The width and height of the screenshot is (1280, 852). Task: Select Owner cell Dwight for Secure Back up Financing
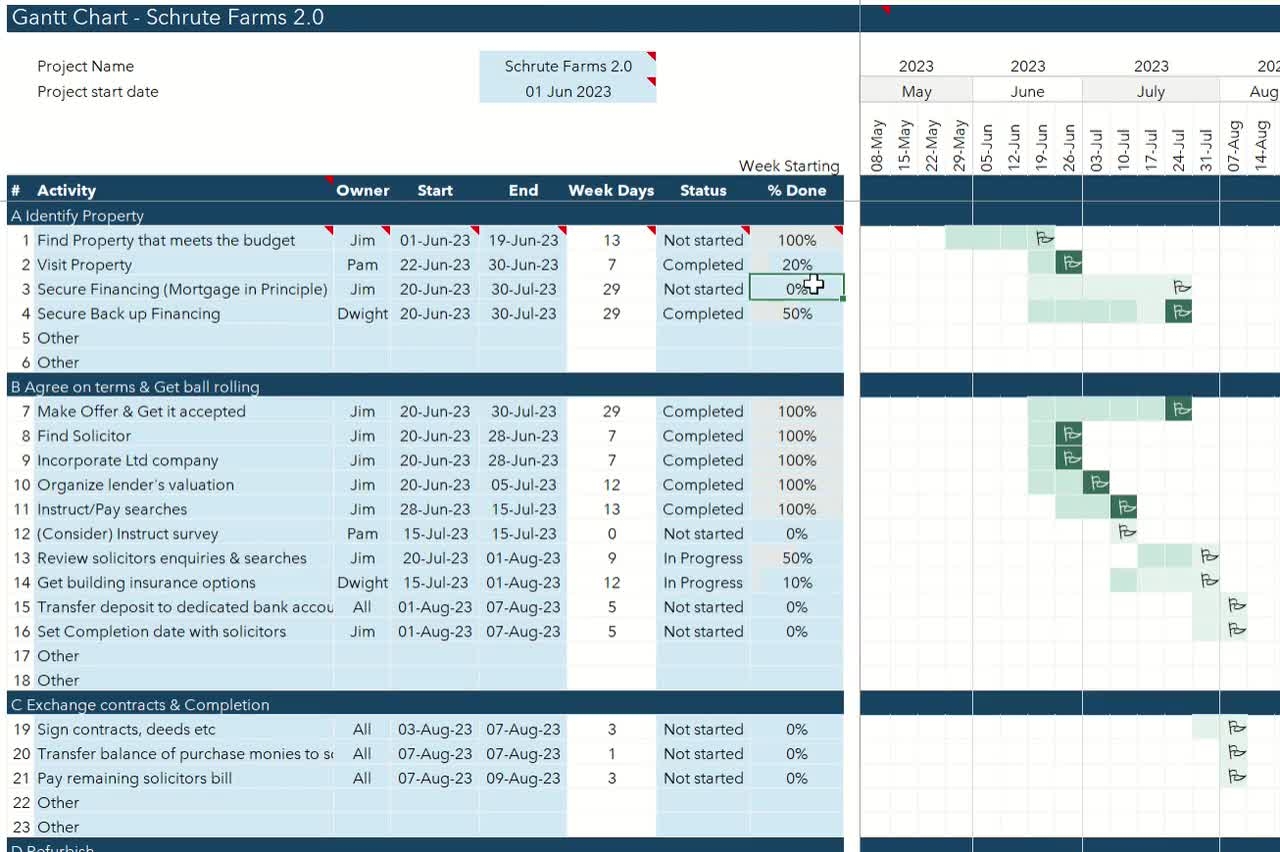click(x=362, y=314)
